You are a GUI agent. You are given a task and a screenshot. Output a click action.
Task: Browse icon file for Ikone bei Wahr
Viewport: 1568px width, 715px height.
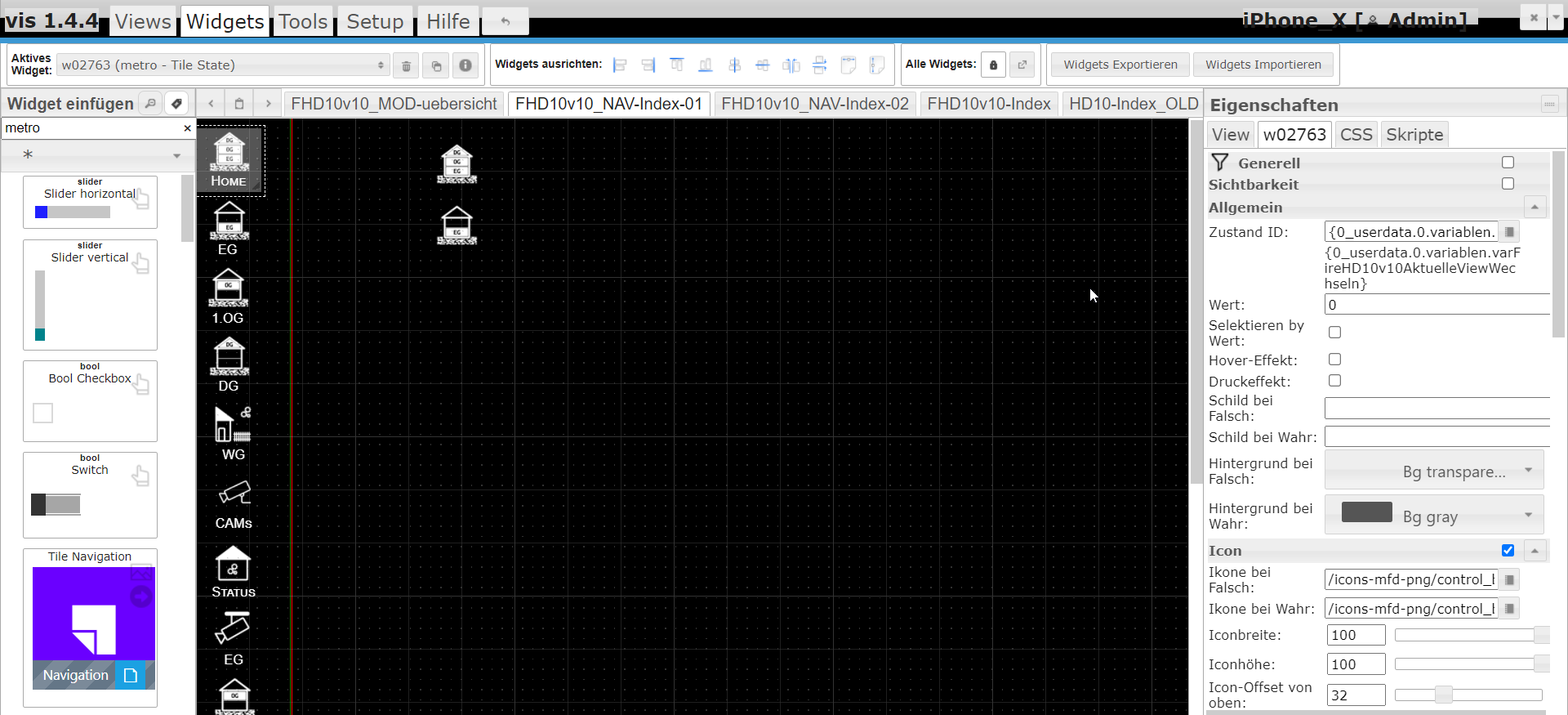click(x=1509, y=609)
